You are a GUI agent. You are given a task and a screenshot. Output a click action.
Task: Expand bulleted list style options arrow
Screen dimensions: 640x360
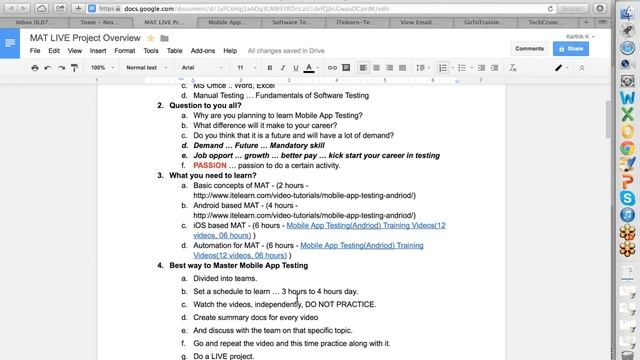[x=471, y=68]
